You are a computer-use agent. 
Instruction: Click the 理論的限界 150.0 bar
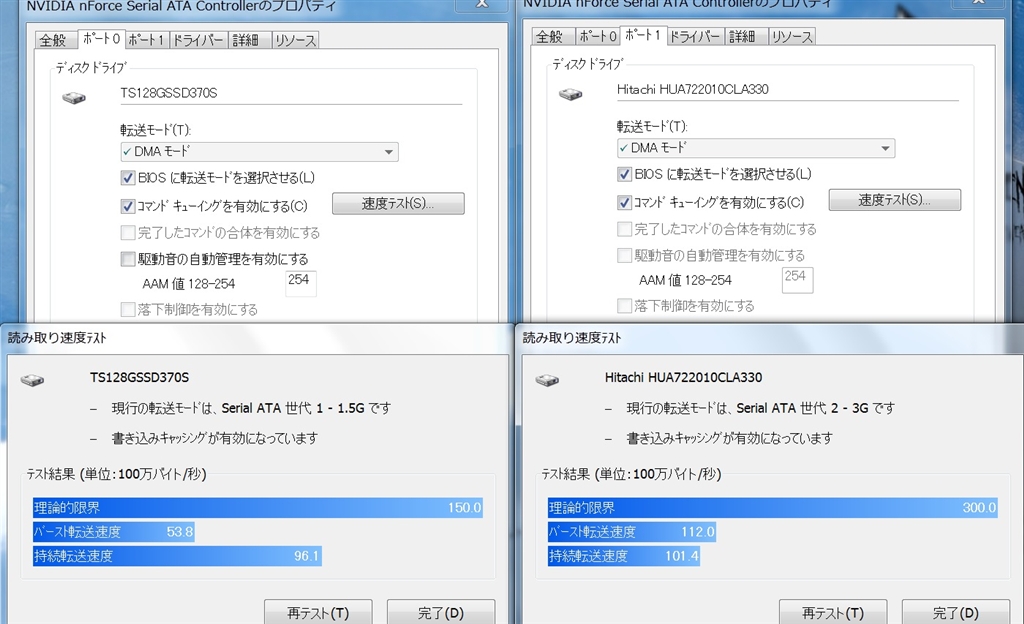point(258,508)
